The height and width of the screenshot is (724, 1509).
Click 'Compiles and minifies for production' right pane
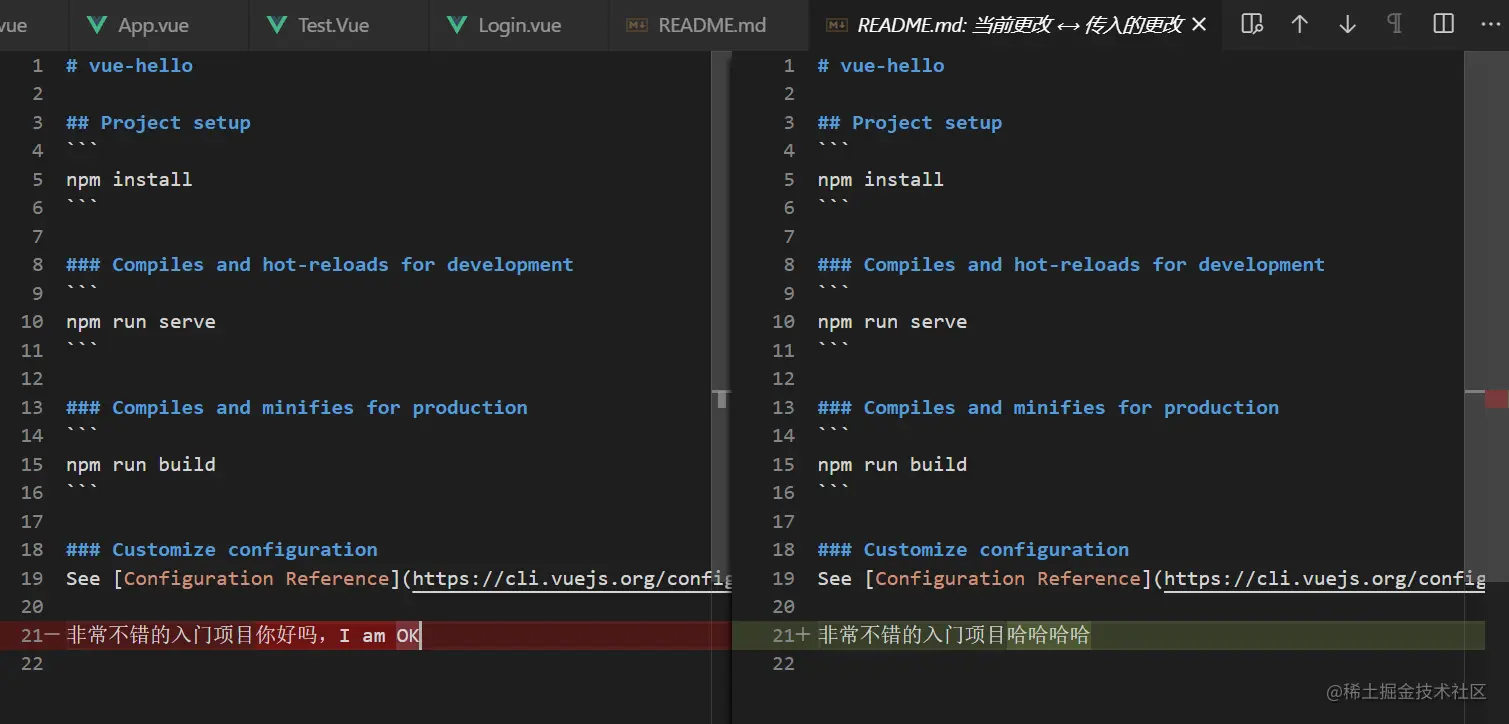coord(1071,408)
